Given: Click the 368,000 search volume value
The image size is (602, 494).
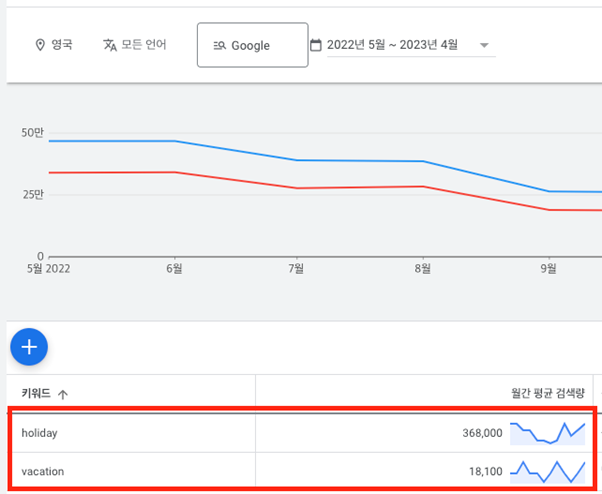Looking at the screenshot, I should click(x=482, y=433).
